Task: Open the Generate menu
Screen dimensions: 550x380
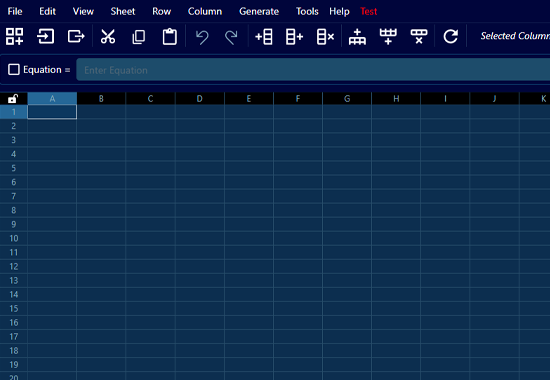Action: click(259, 11)
